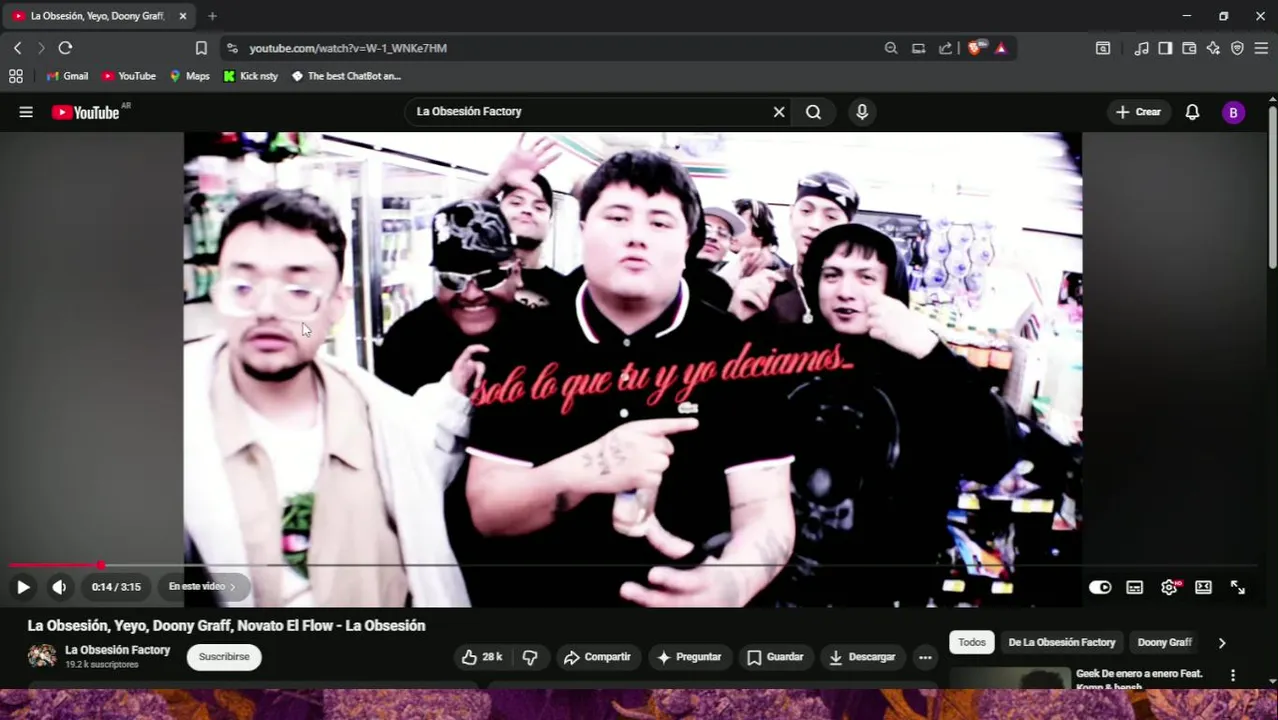Image resolution: width=1278 pixels, height=720 pixels.
Task: Dislike the video with thumbs down
Action: point(530,657)
